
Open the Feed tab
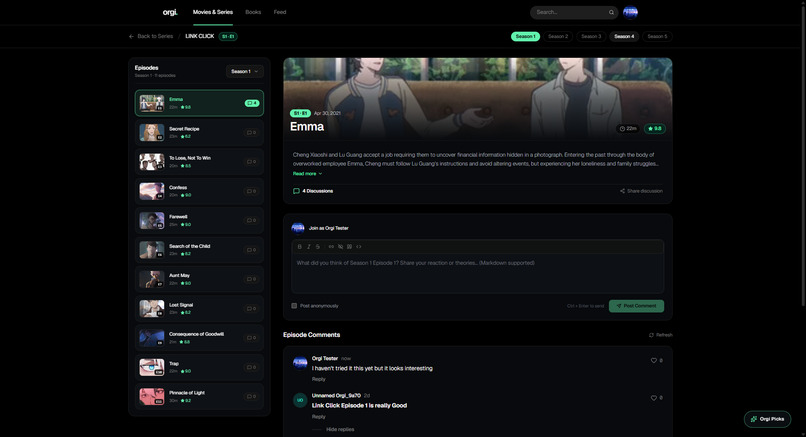(280, 12)
